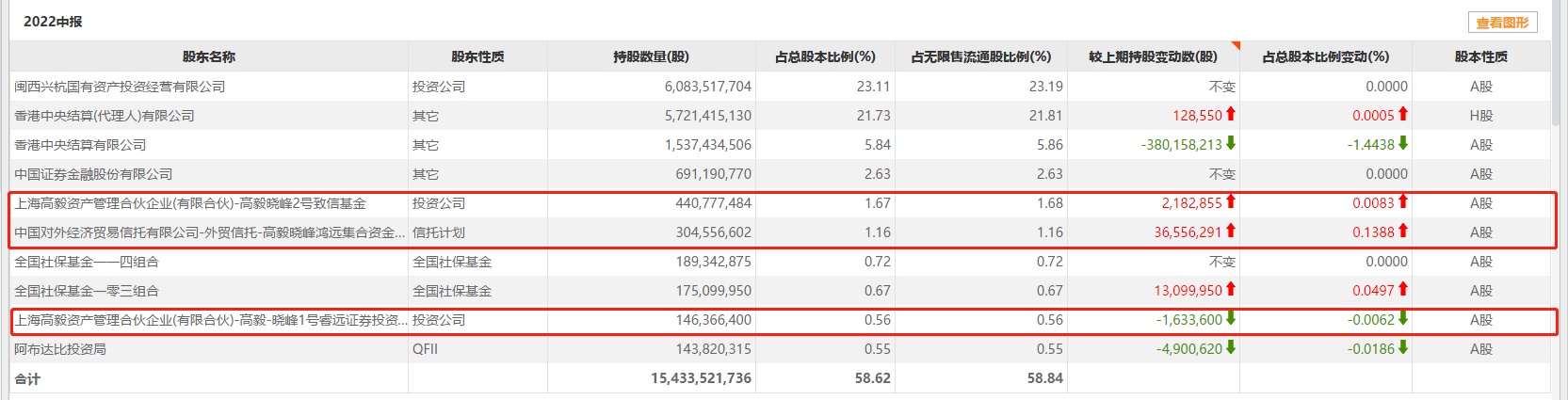Open 香港中央结算(代理人)有限公司 shareholder entry
This screenshot has height=400, width=1568.
point(105,116)
